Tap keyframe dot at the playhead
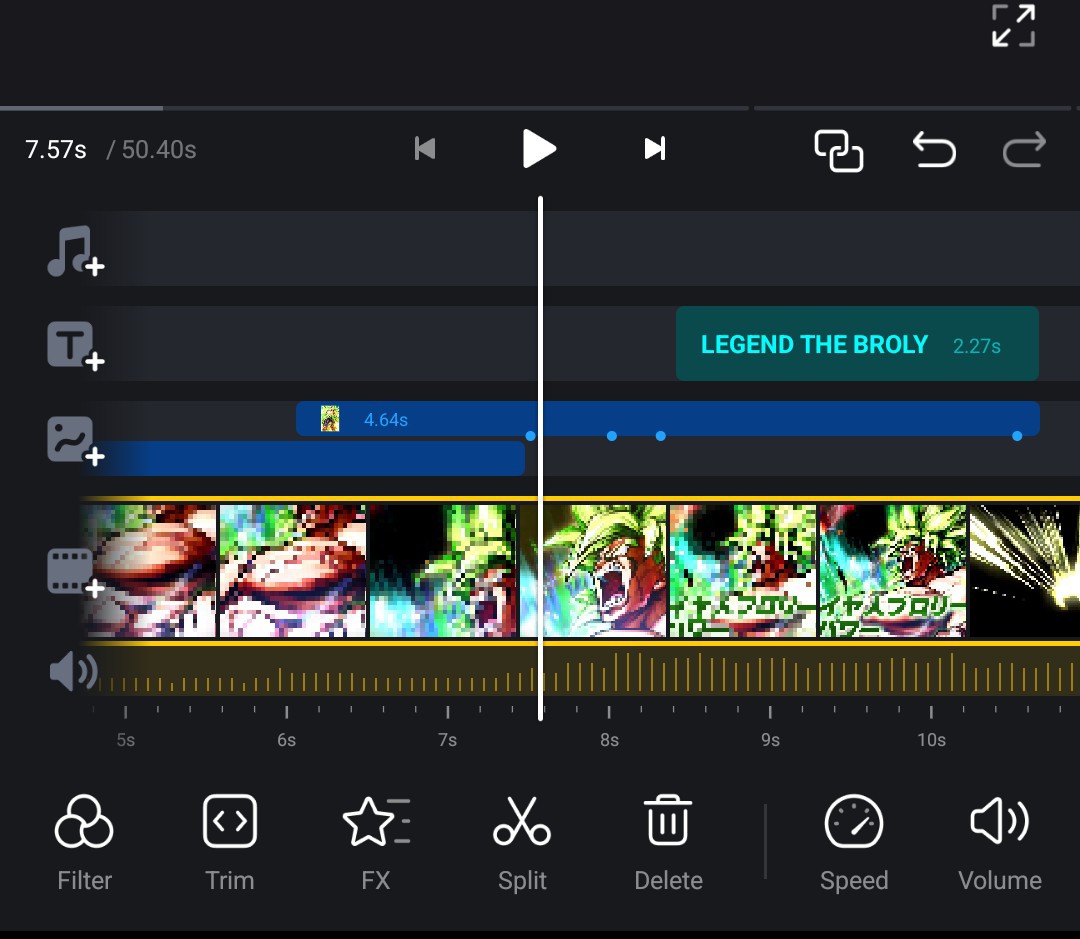 point(530,436)
